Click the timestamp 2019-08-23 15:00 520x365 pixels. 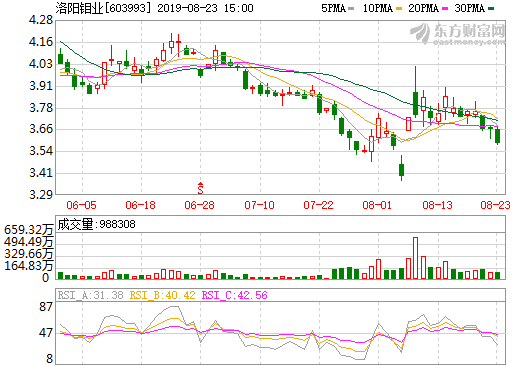tap(205, 8)
